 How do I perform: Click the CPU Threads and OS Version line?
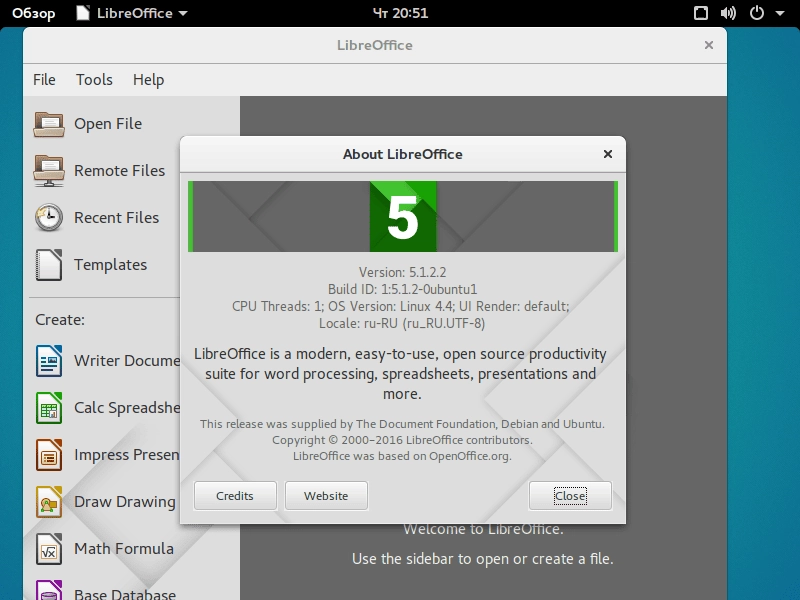401,306
